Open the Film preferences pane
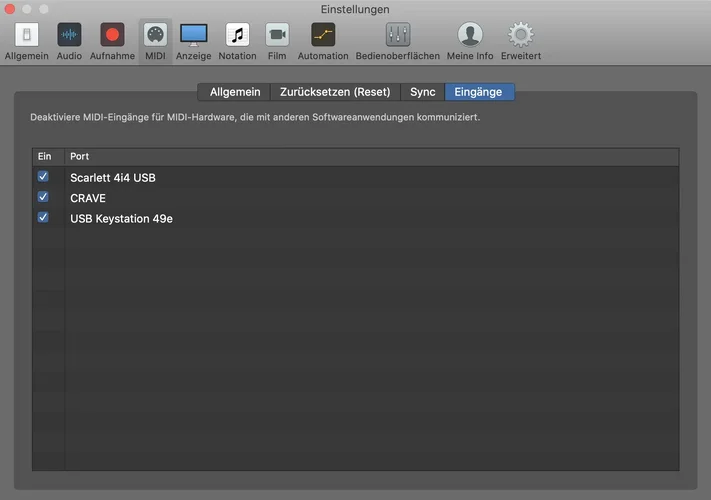 coord(277,41)
